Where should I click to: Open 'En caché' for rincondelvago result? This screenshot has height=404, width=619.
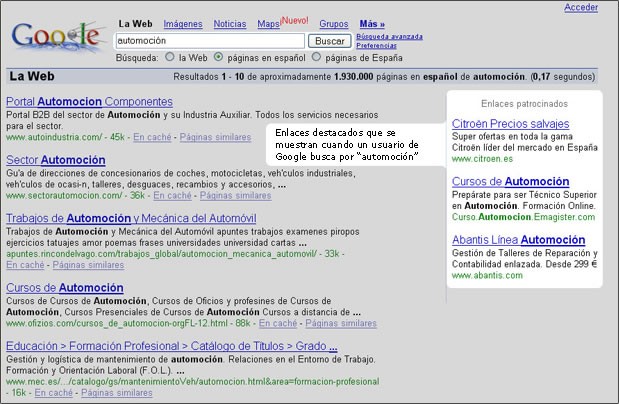25,265
